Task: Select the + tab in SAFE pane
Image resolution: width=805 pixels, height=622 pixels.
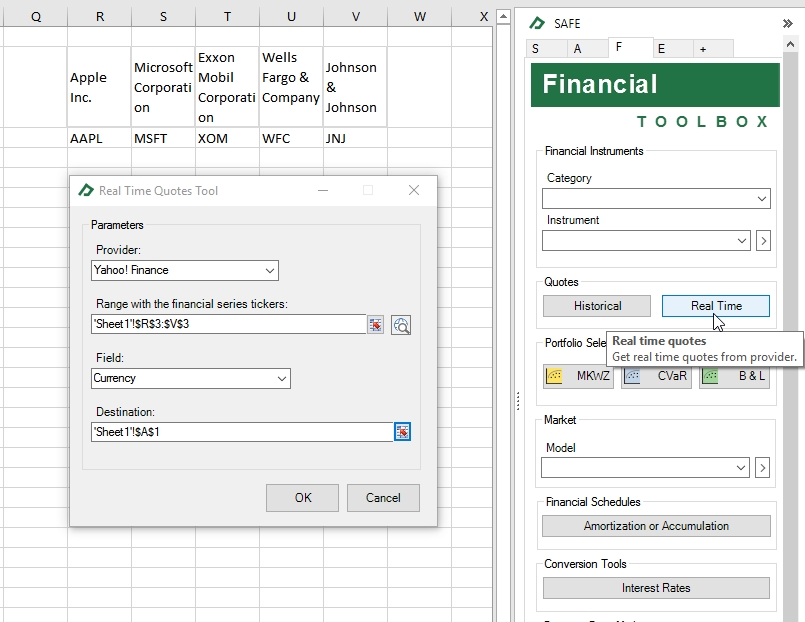Action: click(702, 49)
